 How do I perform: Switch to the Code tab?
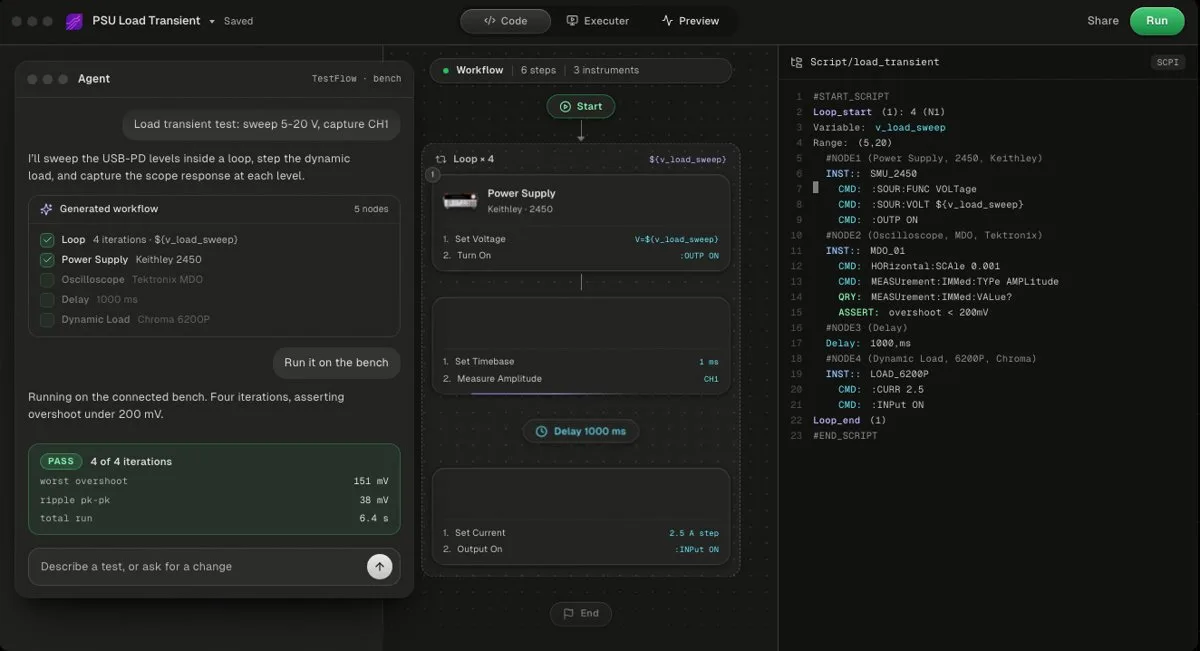pos(505,21)
